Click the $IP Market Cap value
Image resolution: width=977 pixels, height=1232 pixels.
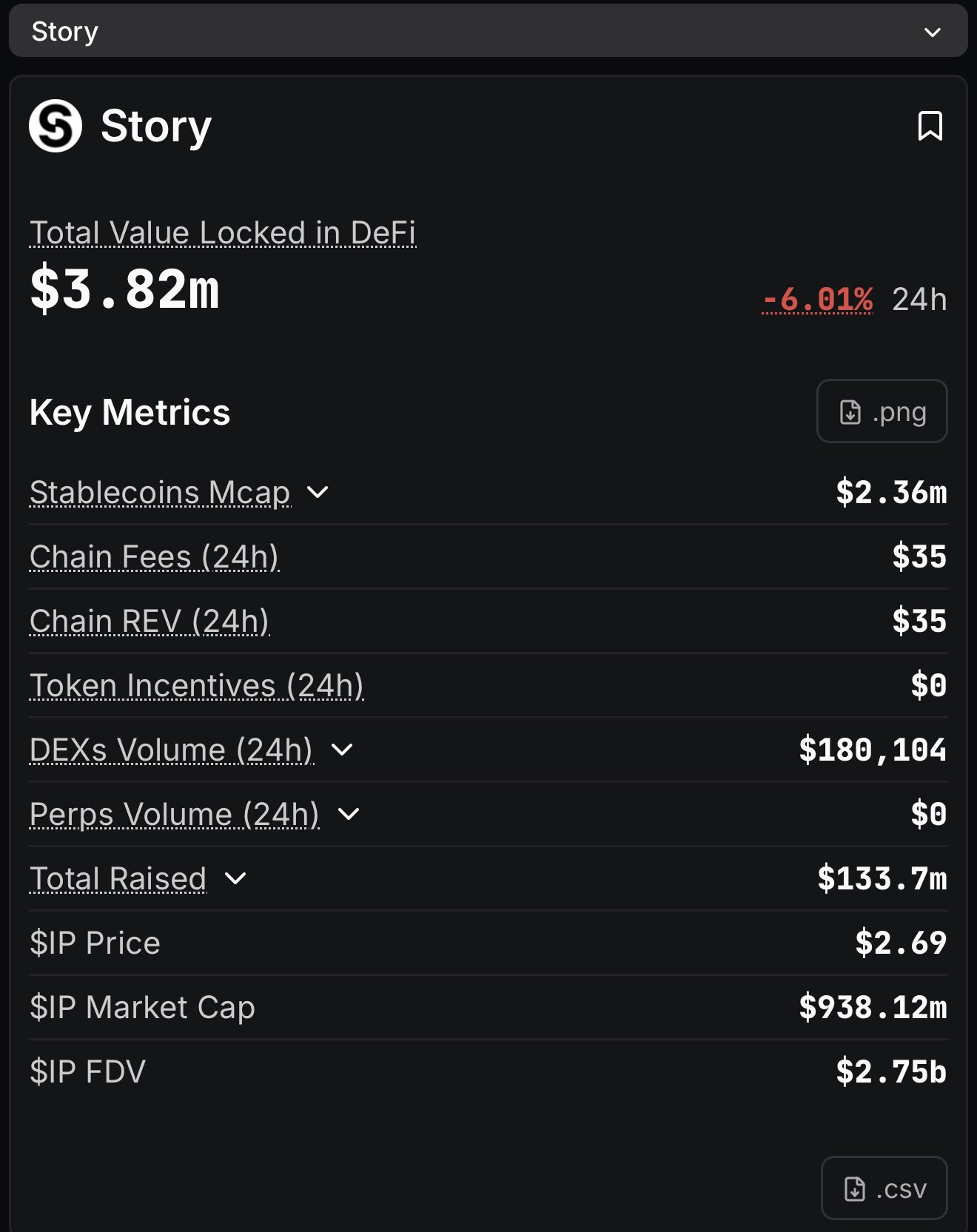tap(873, 1007)
